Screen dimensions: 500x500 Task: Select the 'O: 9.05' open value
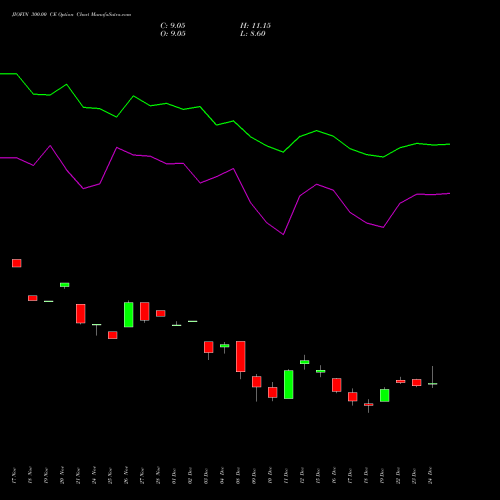tap(173, 34)
